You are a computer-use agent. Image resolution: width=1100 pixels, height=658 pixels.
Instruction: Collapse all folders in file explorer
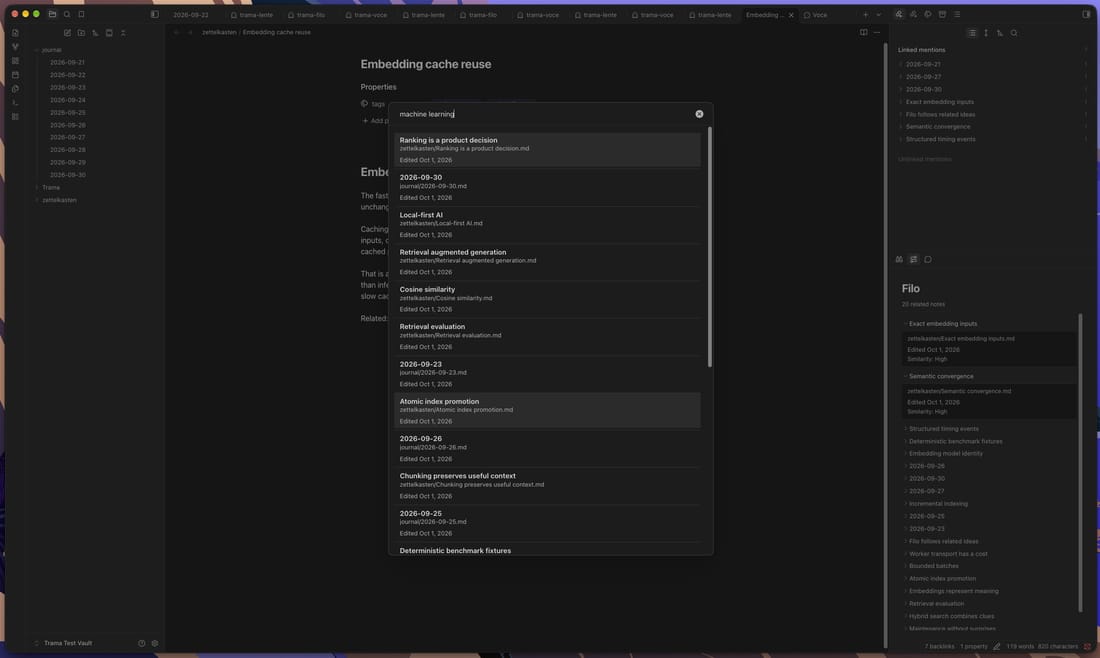point(123,33)
